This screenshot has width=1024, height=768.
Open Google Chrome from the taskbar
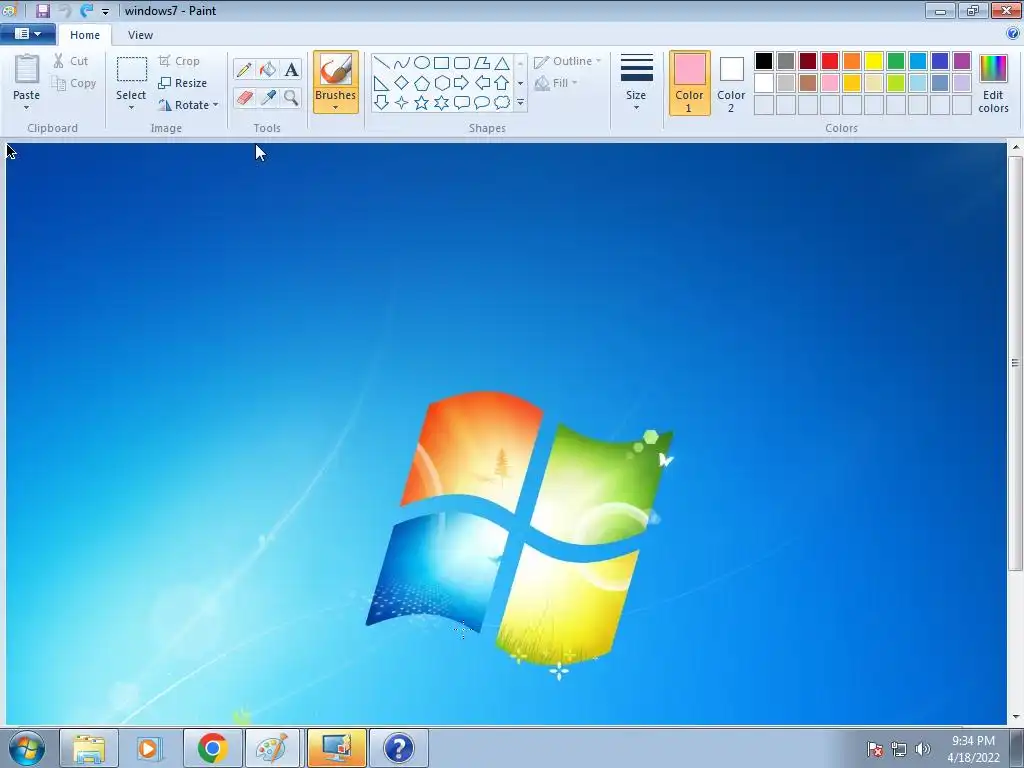pyautogui.click(x=212, y=748)
